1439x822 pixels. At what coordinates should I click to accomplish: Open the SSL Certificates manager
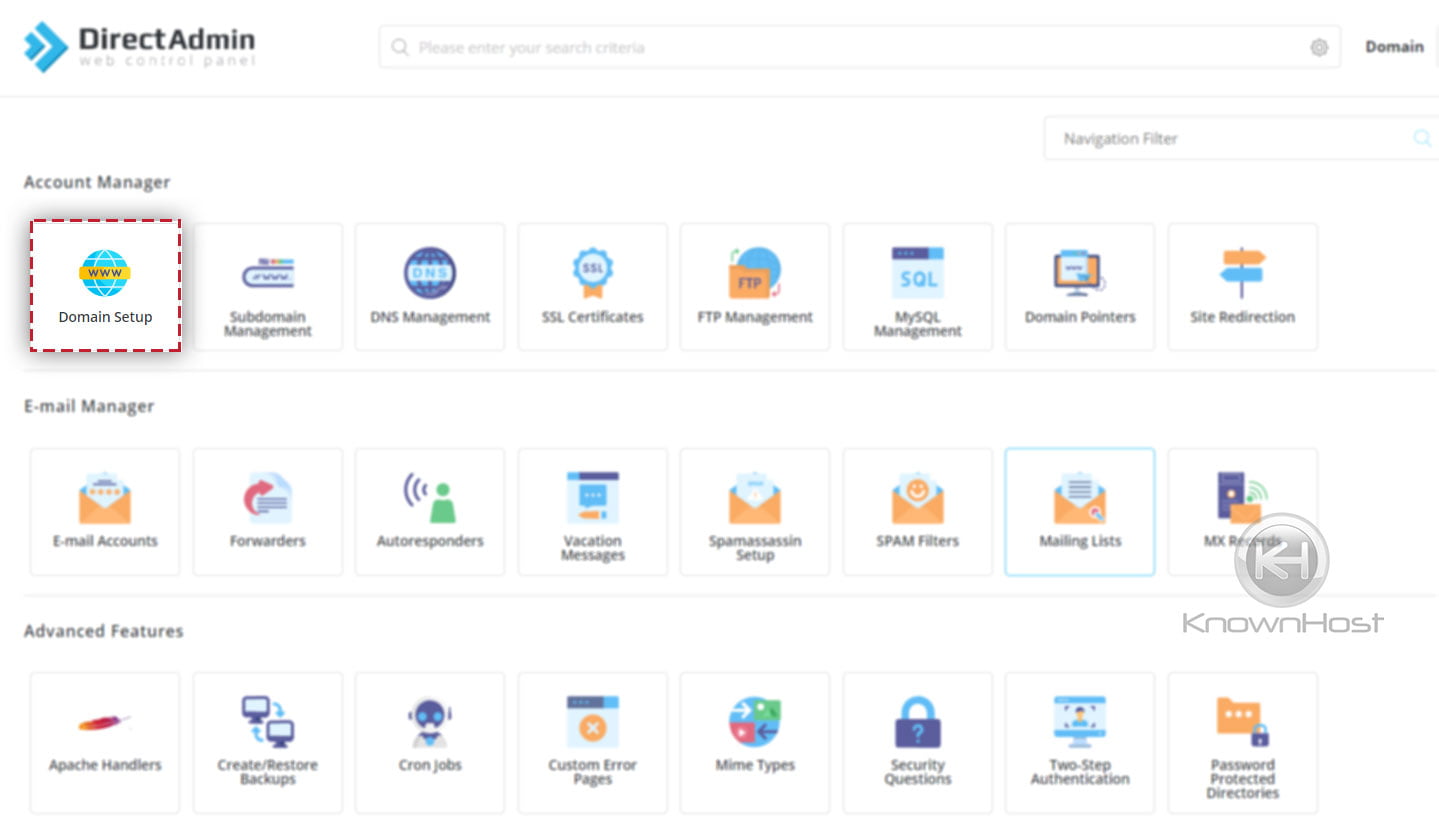click(x=592, y=287)
